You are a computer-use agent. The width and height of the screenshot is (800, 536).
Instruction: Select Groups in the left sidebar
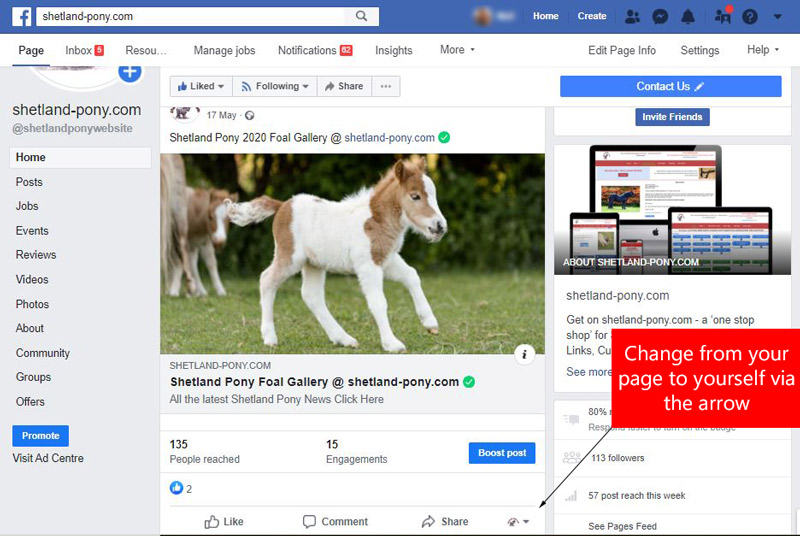[33, 377]
